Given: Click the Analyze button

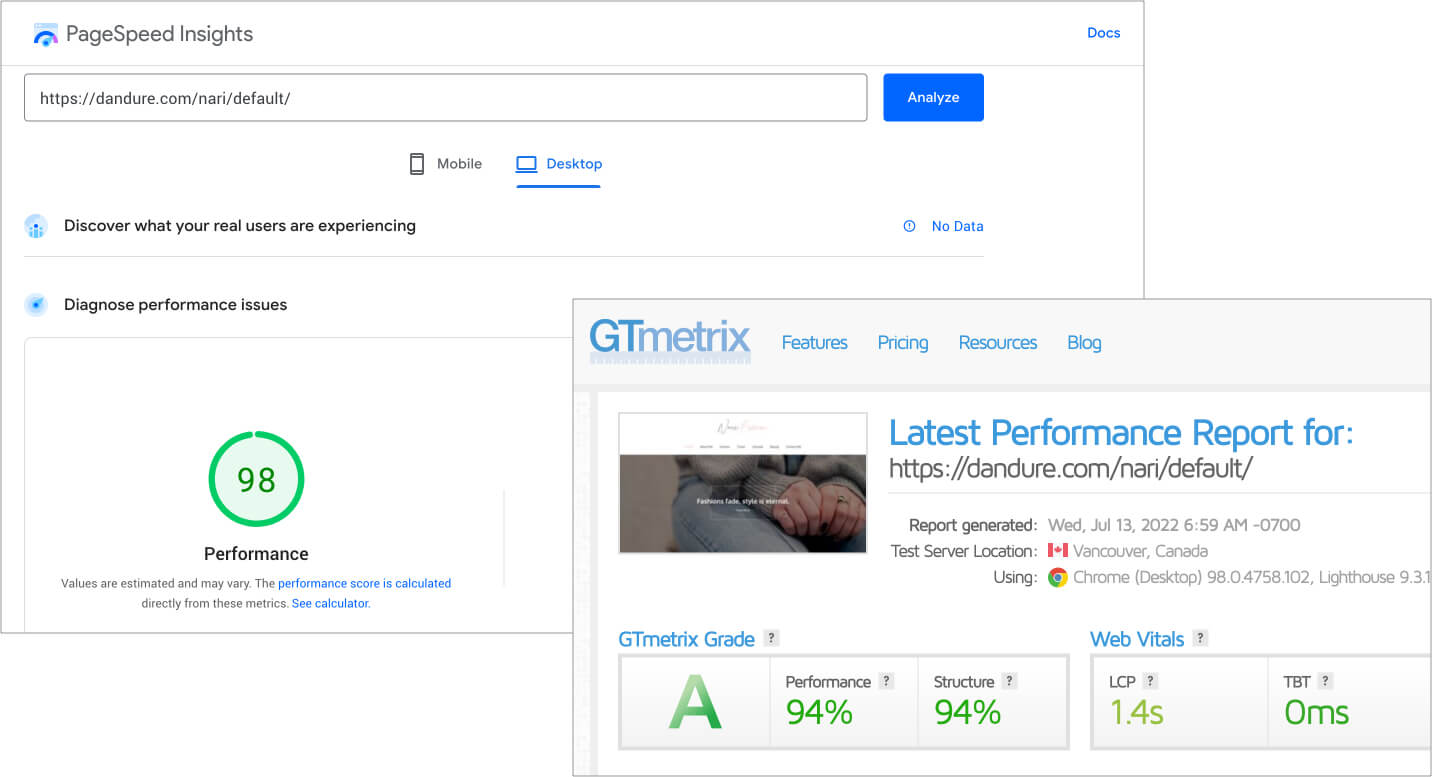Looking at the screenshot, I should pos(933,97).
